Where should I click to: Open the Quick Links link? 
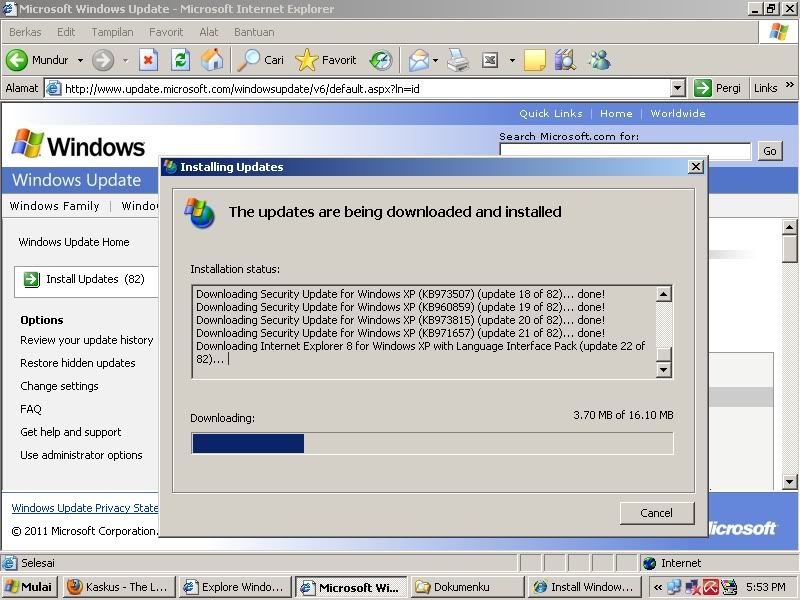click(551, 113)
